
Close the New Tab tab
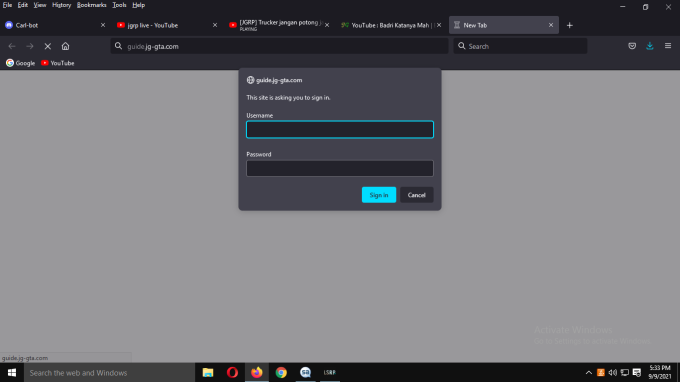551,25
